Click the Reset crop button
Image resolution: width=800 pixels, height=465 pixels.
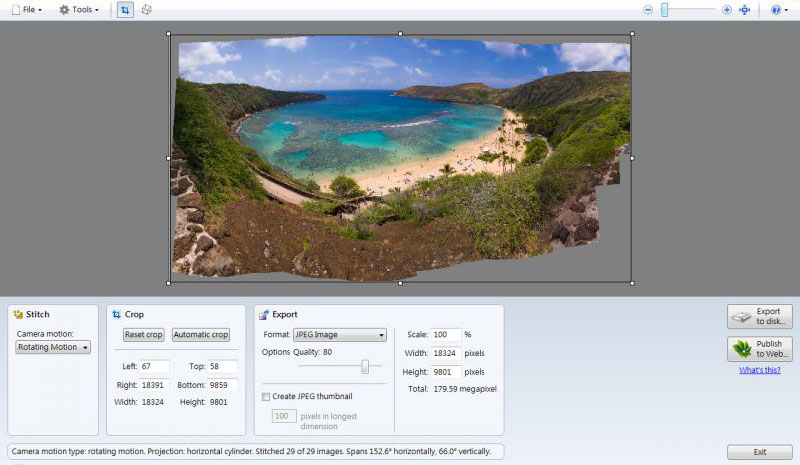point(143,335)
